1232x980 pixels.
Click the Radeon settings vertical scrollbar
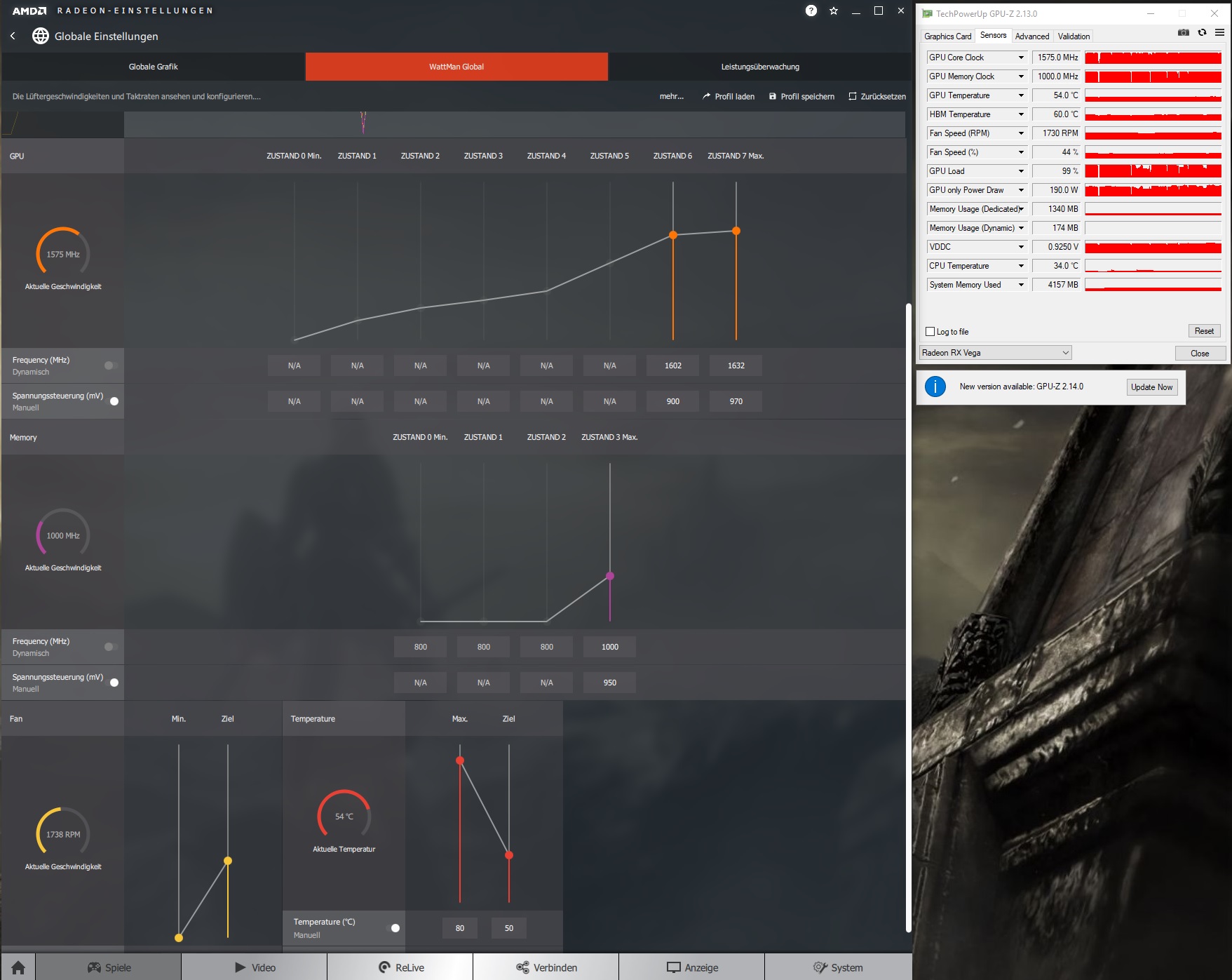tap(909, 617)
